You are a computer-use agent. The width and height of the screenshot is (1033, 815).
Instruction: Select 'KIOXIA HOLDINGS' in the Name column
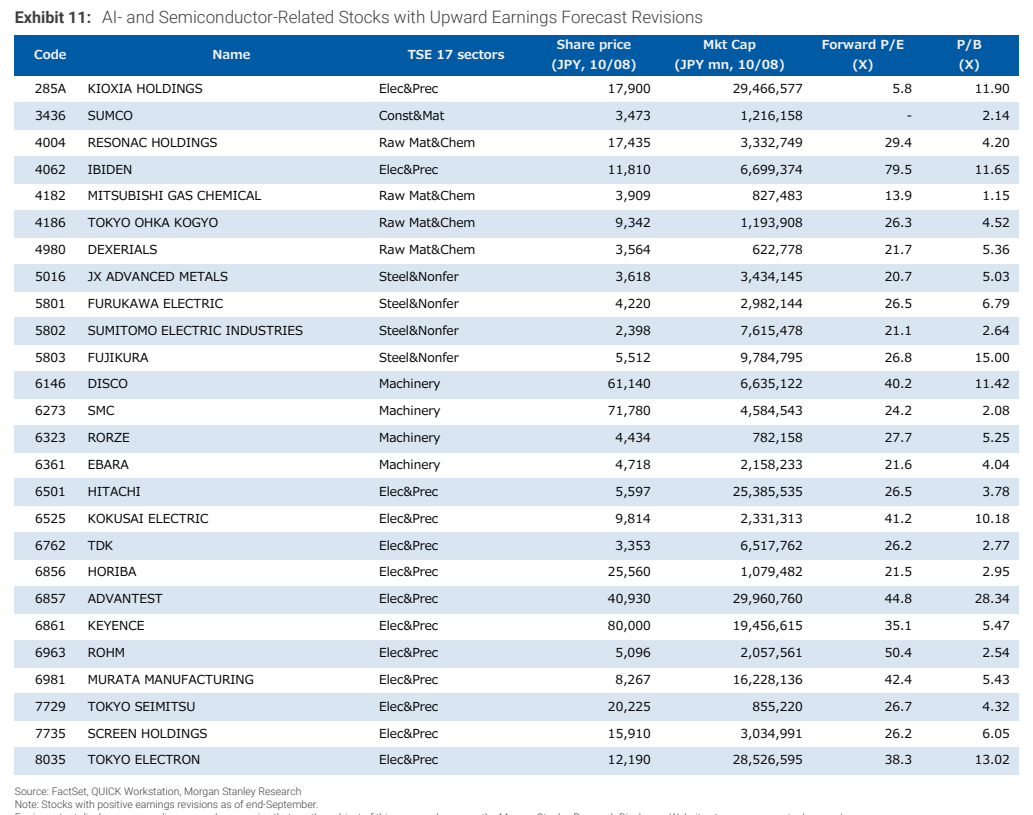[145, 89]
